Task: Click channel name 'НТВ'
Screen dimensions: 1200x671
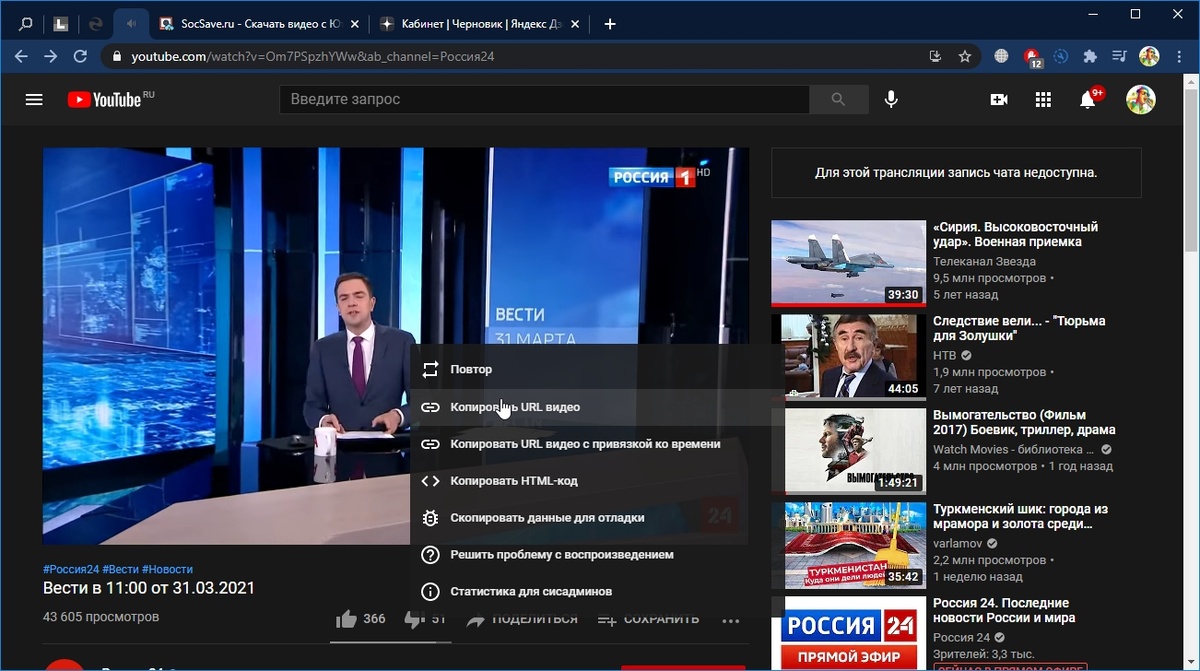Action: pyautogui.click(x=945, y=354)
